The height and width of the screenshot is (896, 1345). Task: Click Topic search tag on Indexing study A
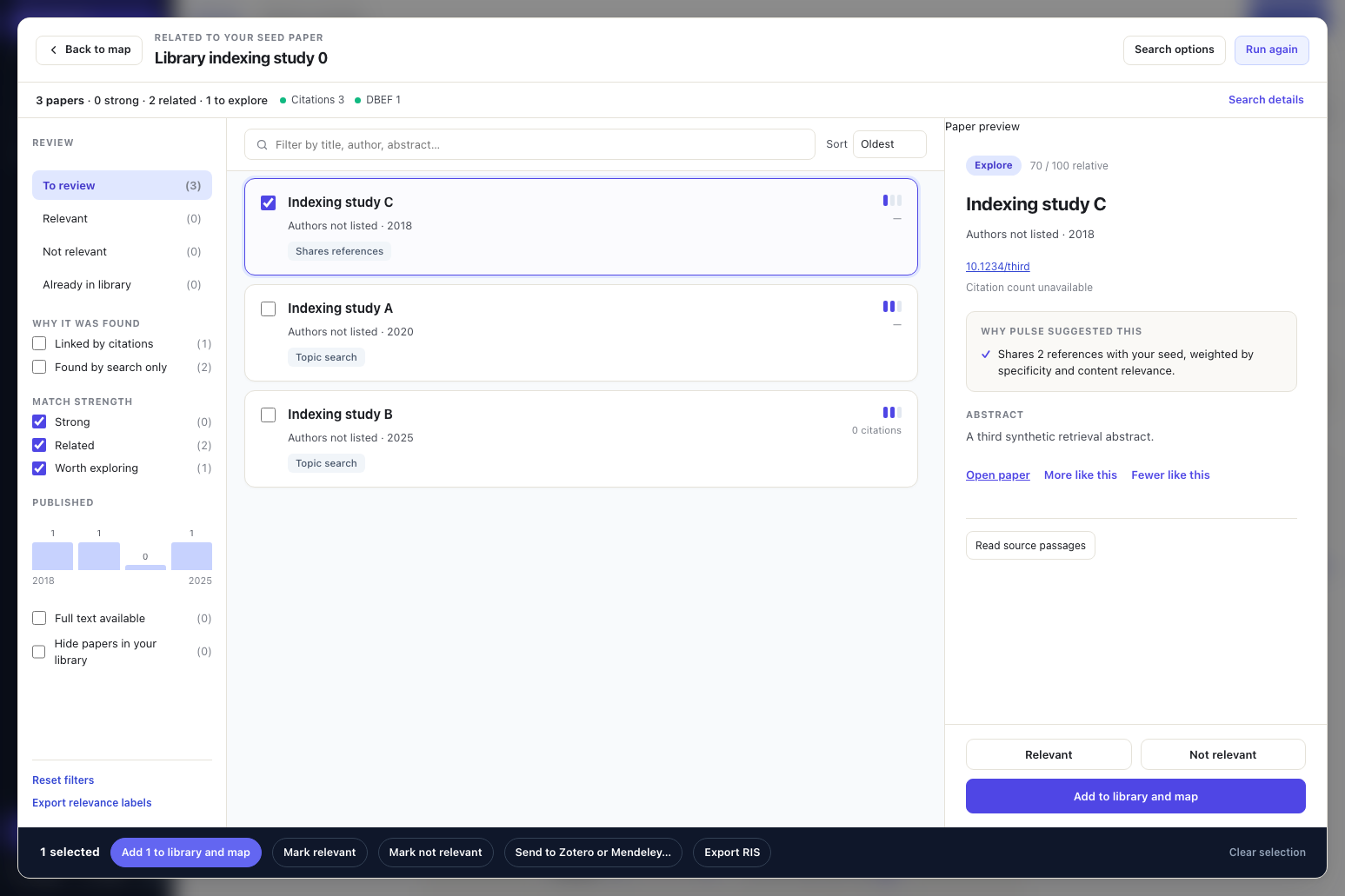coord(326,357)
